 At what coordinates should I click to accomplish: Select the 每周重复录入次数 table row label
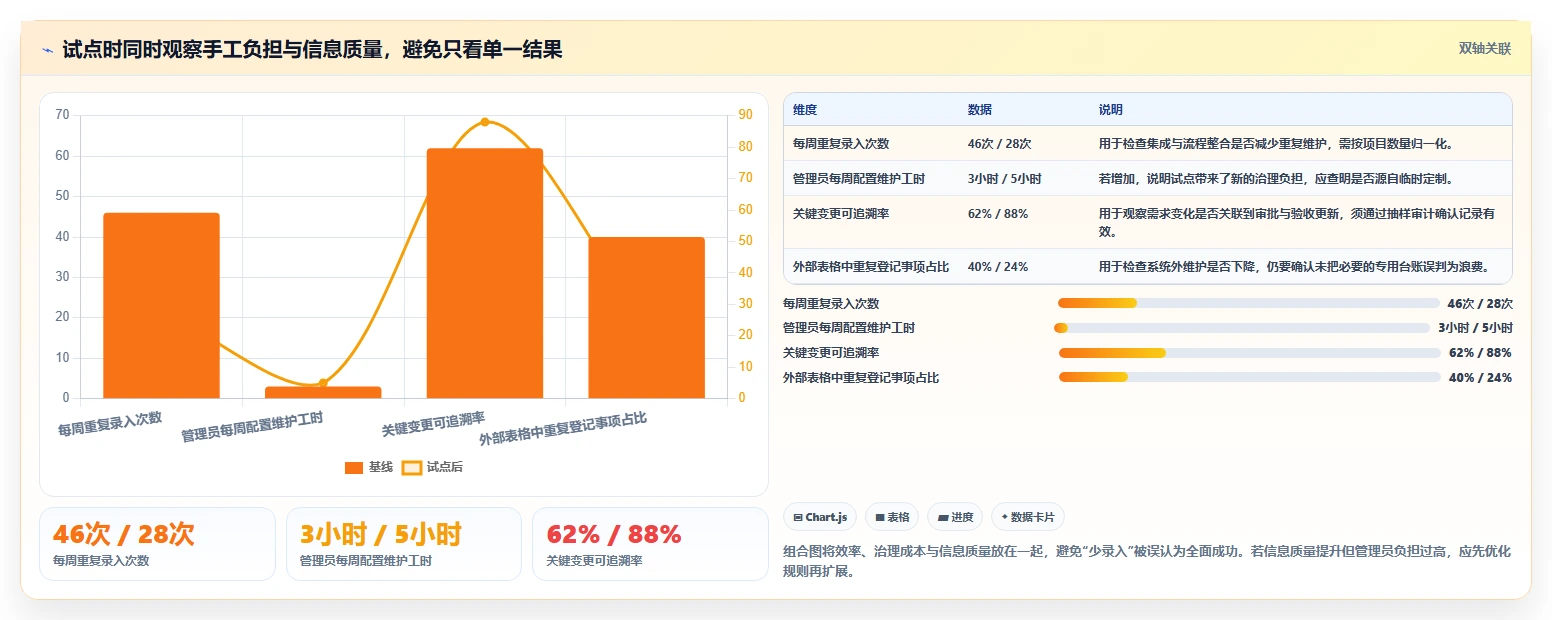[841, 144]
